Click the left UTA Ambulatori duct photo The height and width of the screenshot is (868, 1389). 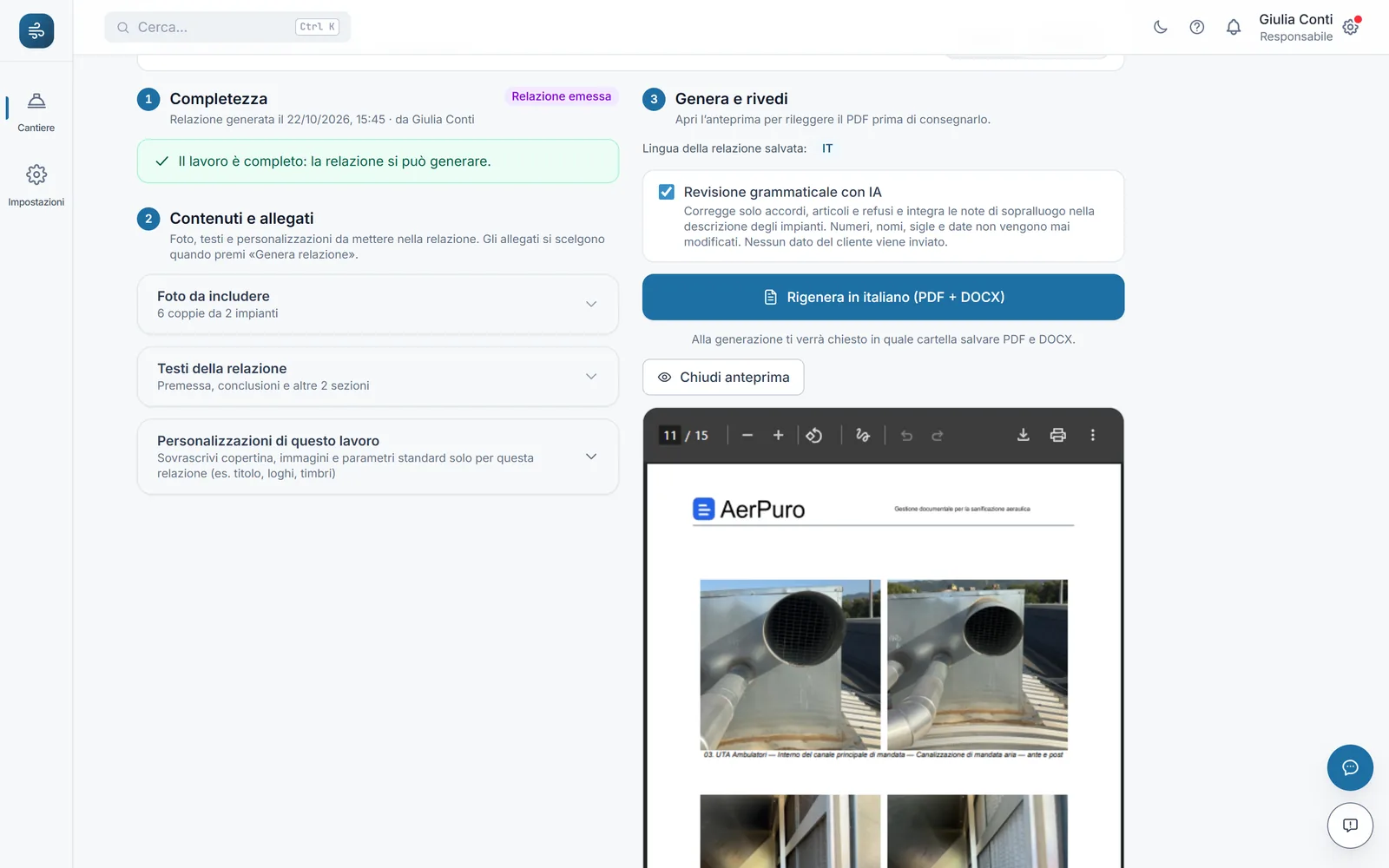tap(790, 665)
